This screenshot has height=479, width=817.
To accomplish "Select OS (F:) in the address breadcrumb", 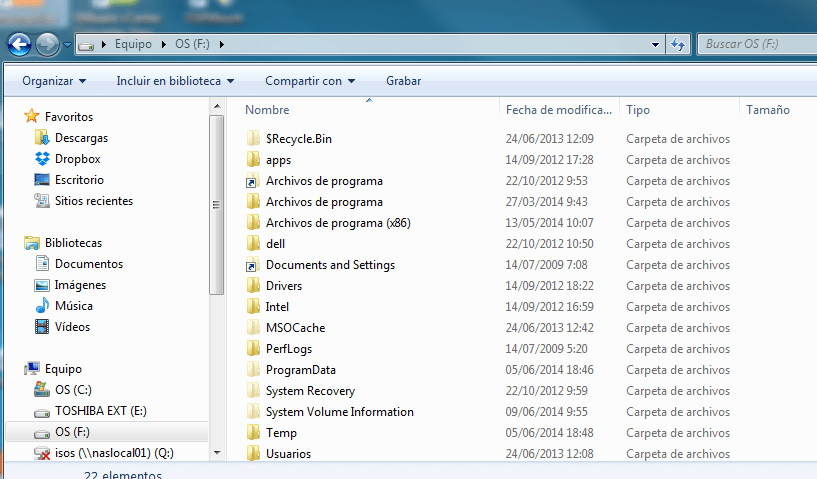I will click(192, 44).
